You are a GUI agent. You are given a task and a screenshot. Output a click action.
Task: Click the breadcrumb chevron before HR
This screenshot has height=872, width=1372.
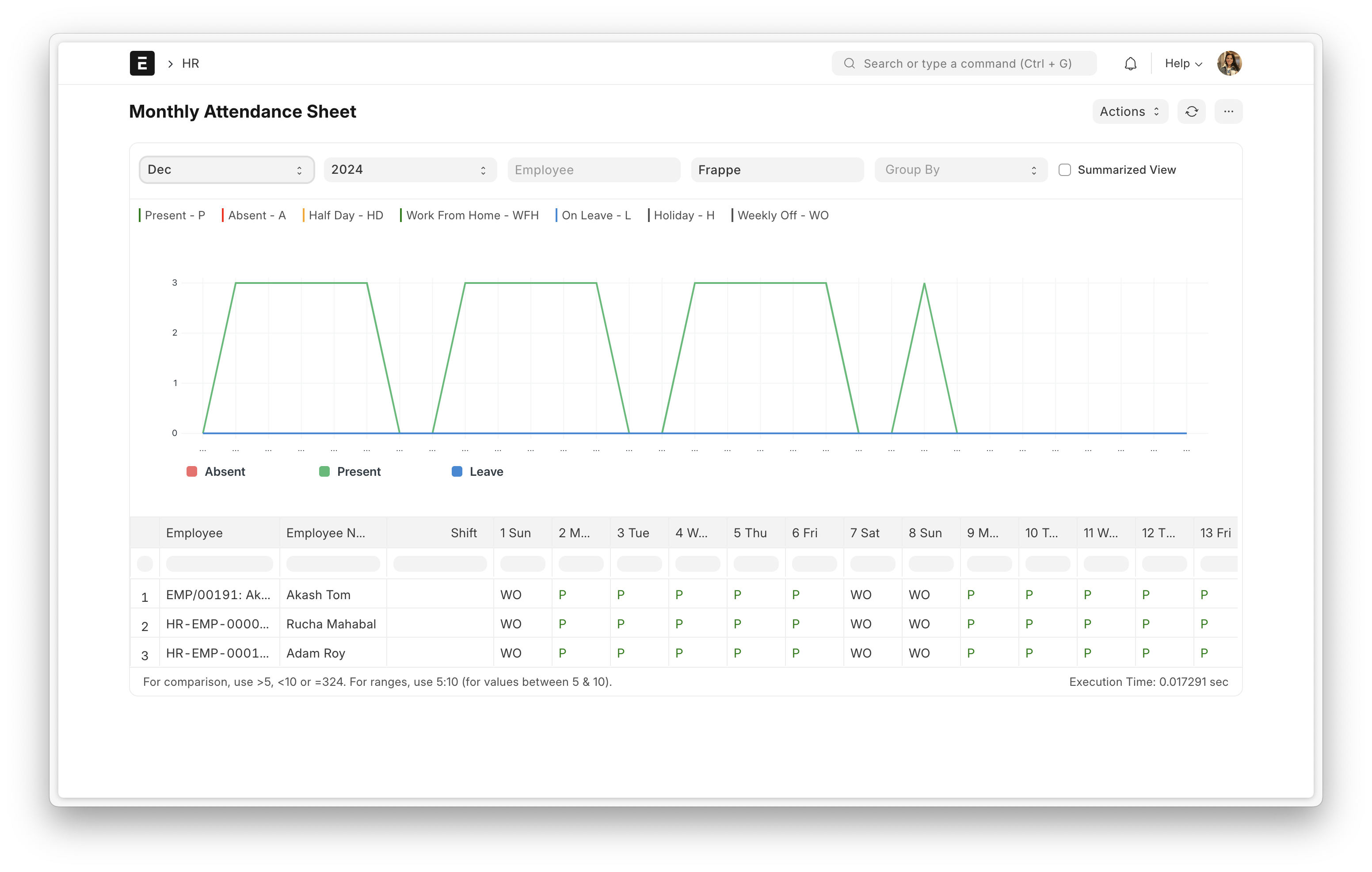click(x=170, y=64)
